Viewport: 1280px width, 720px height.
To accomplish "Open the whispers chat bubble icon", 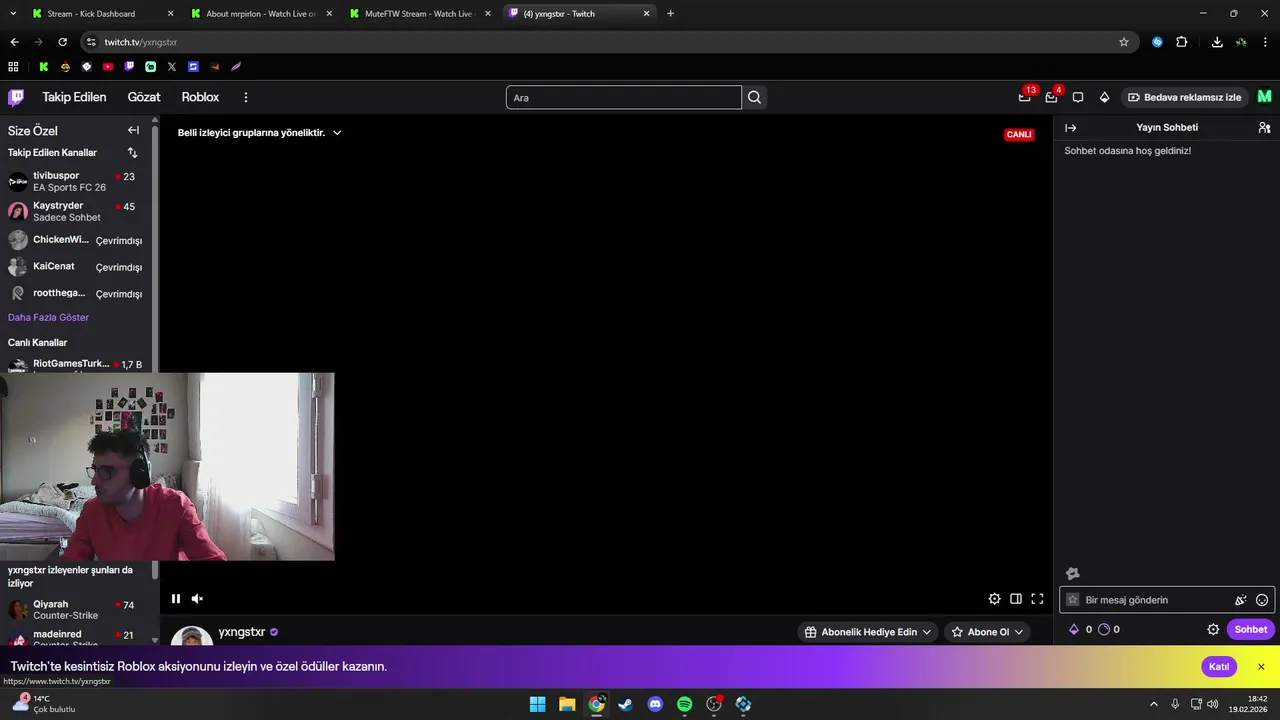I will coord(1078,97).
